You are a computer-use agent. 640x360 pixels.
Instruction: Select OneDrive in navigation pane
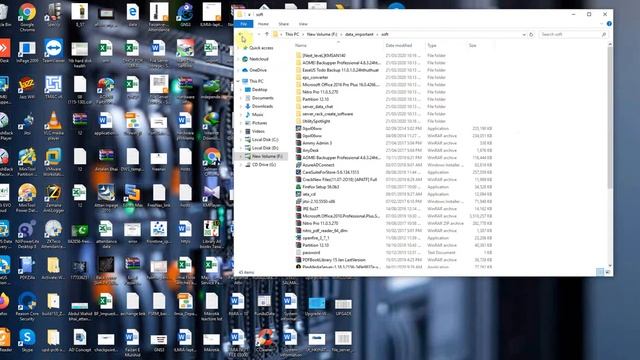[254, 70]
